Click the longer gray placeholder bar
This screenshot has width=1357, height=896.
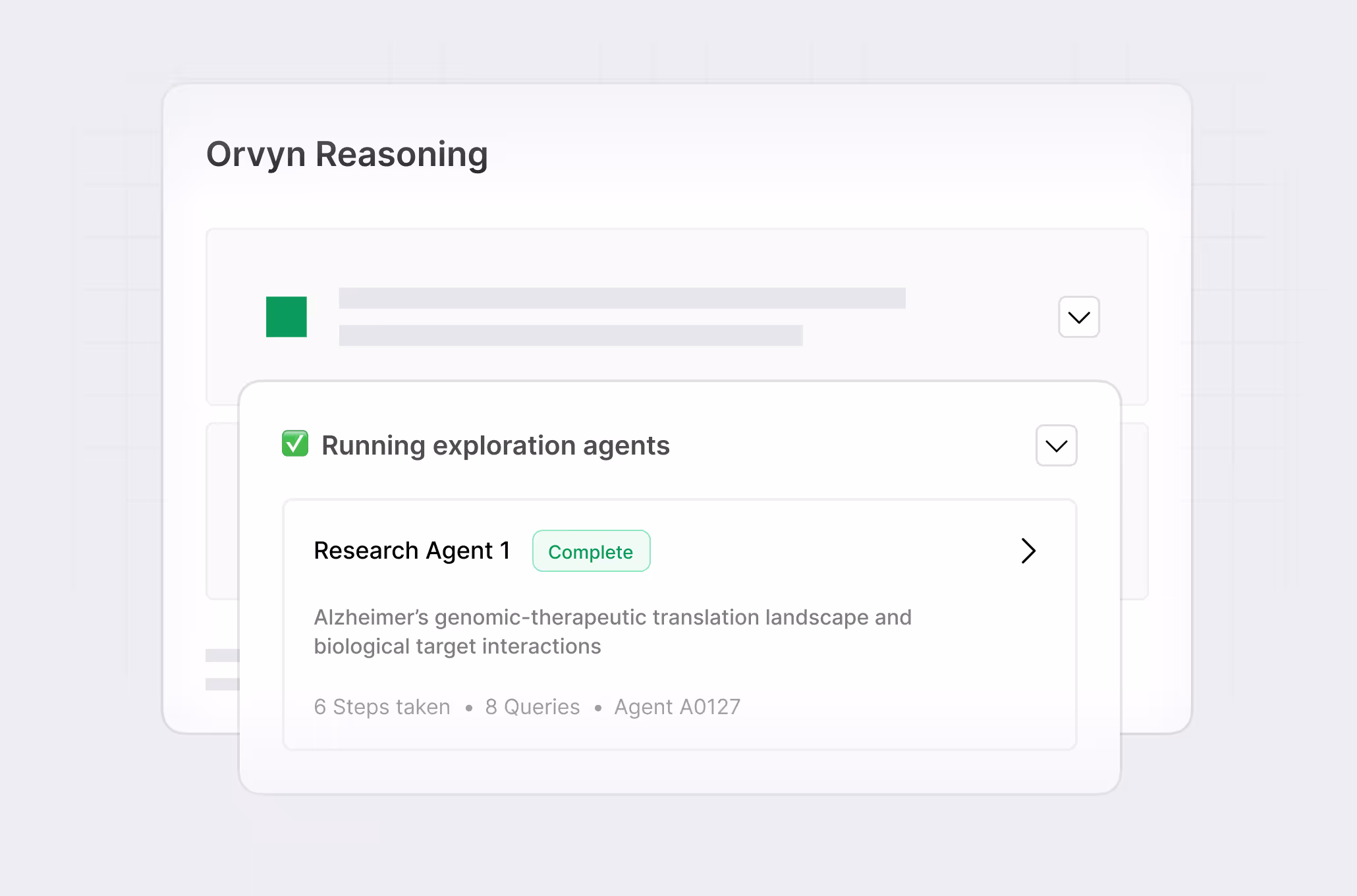click(x=621, y=298)
